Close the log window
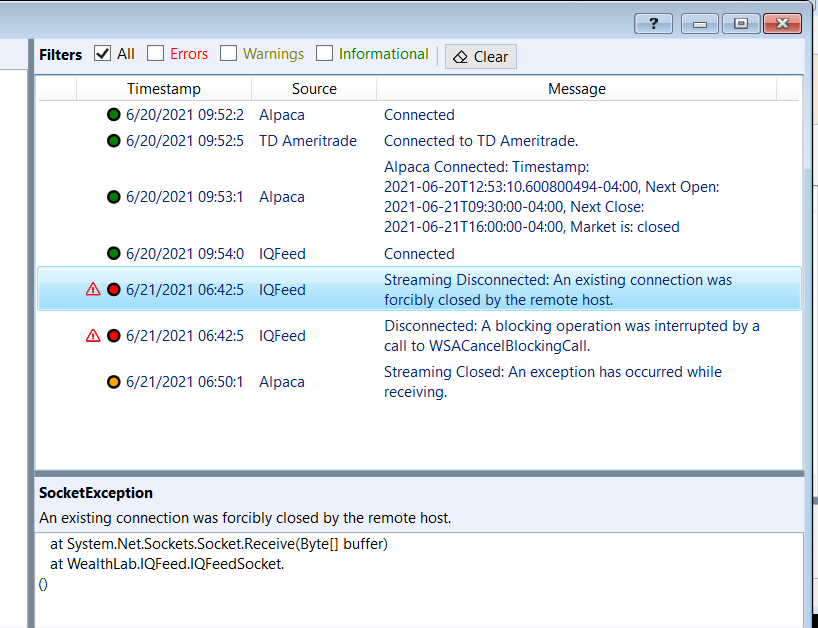The height and width of the screenshot is (628, 818). pos(782,23)
